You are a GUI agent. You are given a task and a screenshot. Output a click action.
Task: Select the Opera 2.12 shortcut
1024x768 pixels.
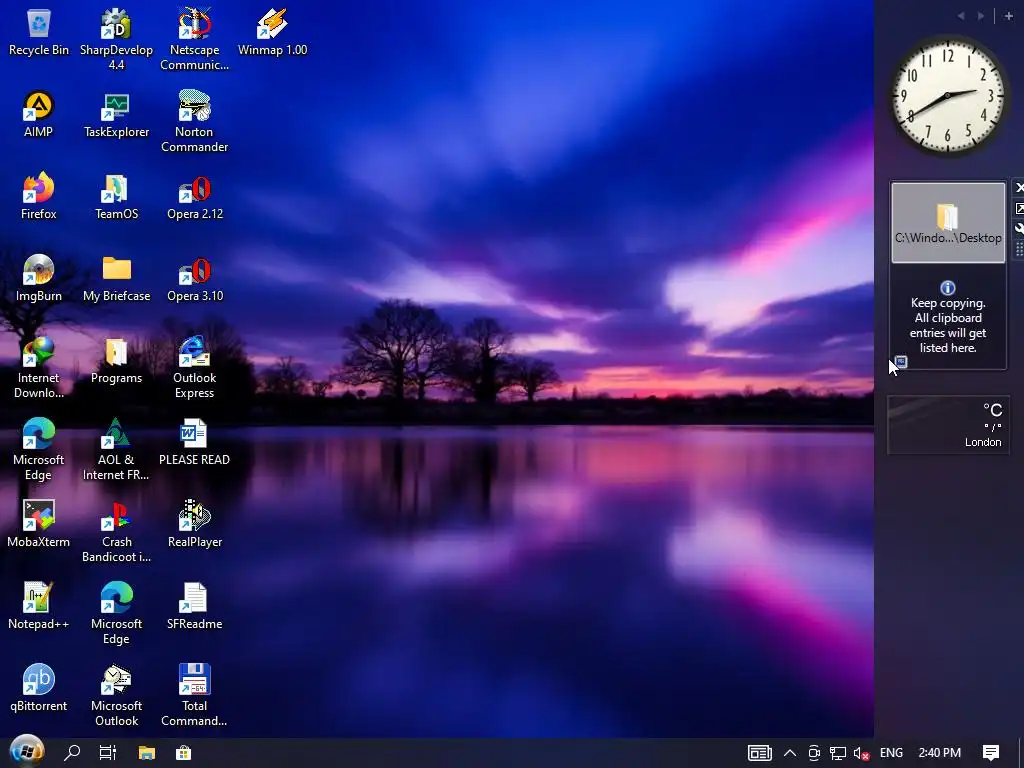pos(195,197)
